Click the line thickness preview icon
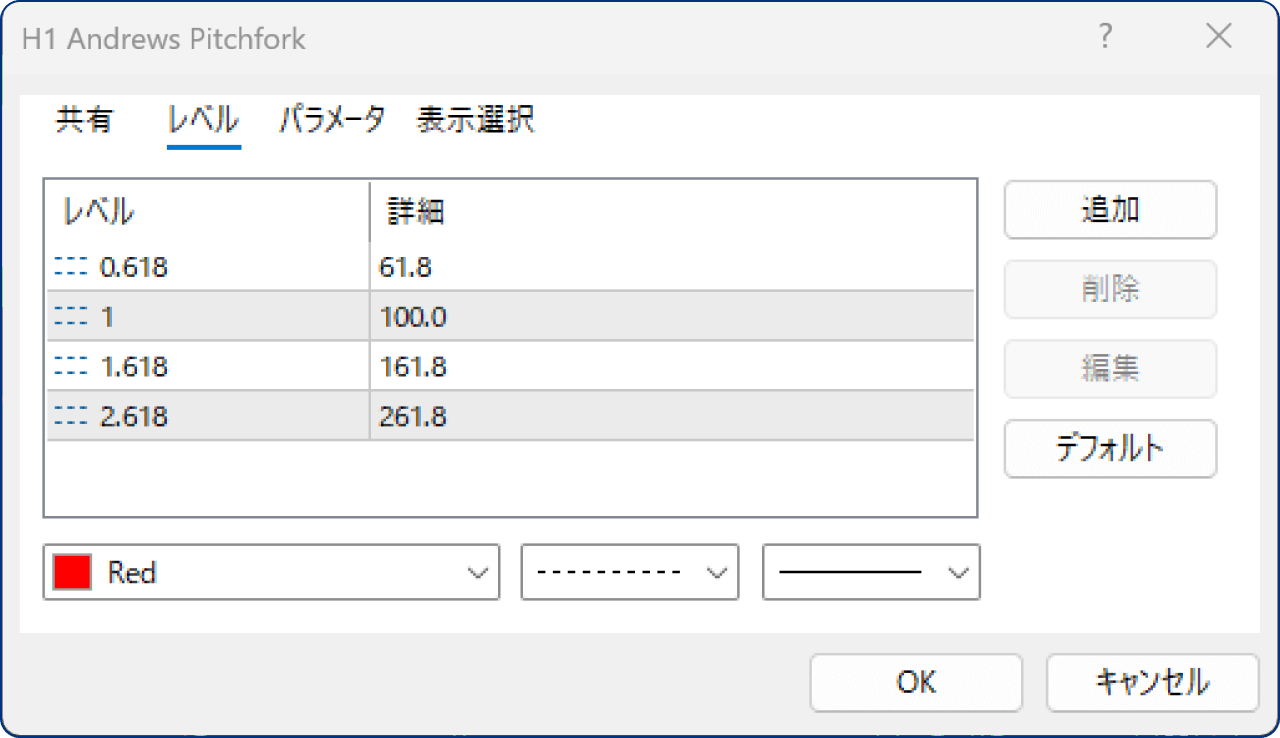 pyautogui.click(x=850, y=571)
